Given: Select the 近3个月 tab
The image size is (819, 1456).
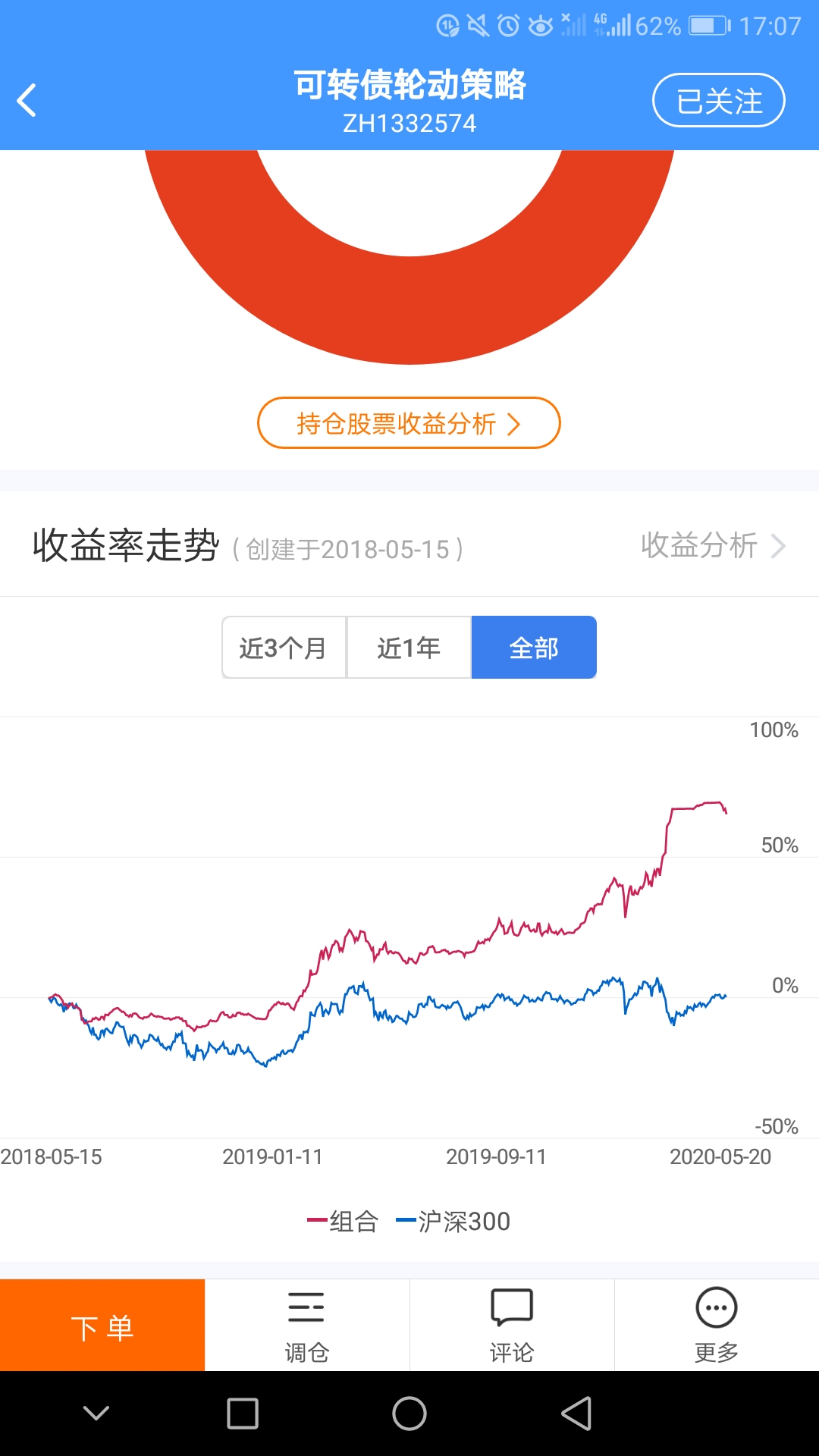Looking at the screenshot, I should pyautogui.click(x=284, y=648).
